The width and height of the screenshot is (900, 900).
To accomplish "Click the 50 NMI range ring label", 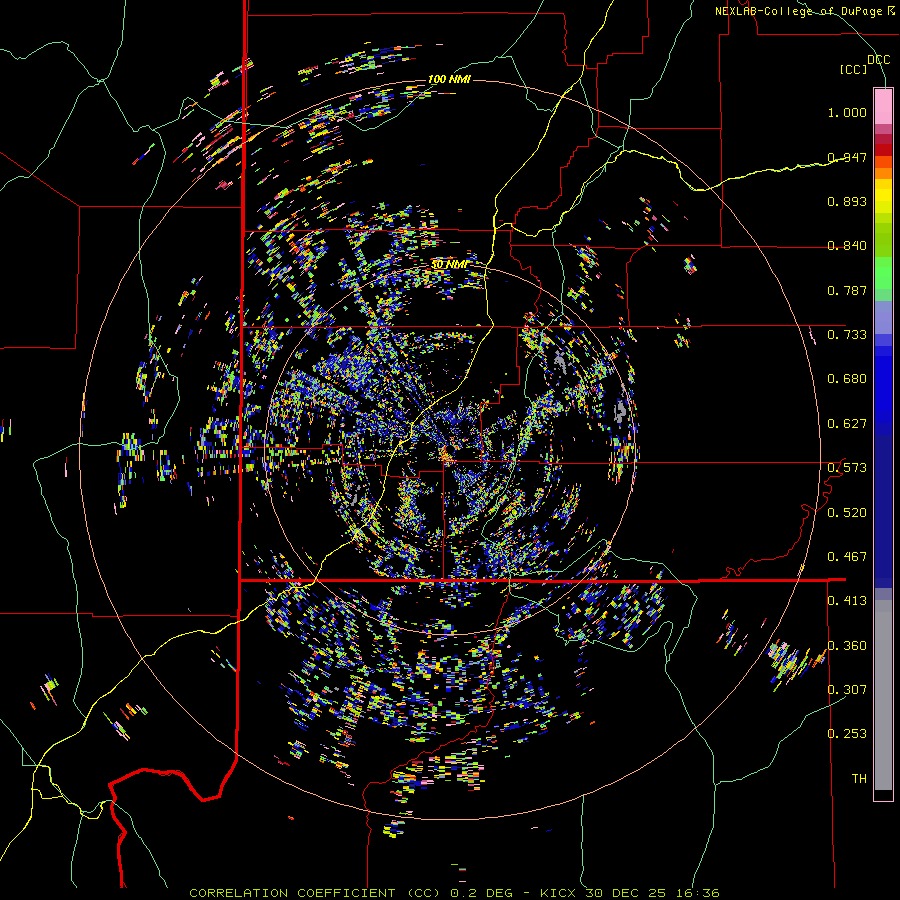I will [449, 265].
